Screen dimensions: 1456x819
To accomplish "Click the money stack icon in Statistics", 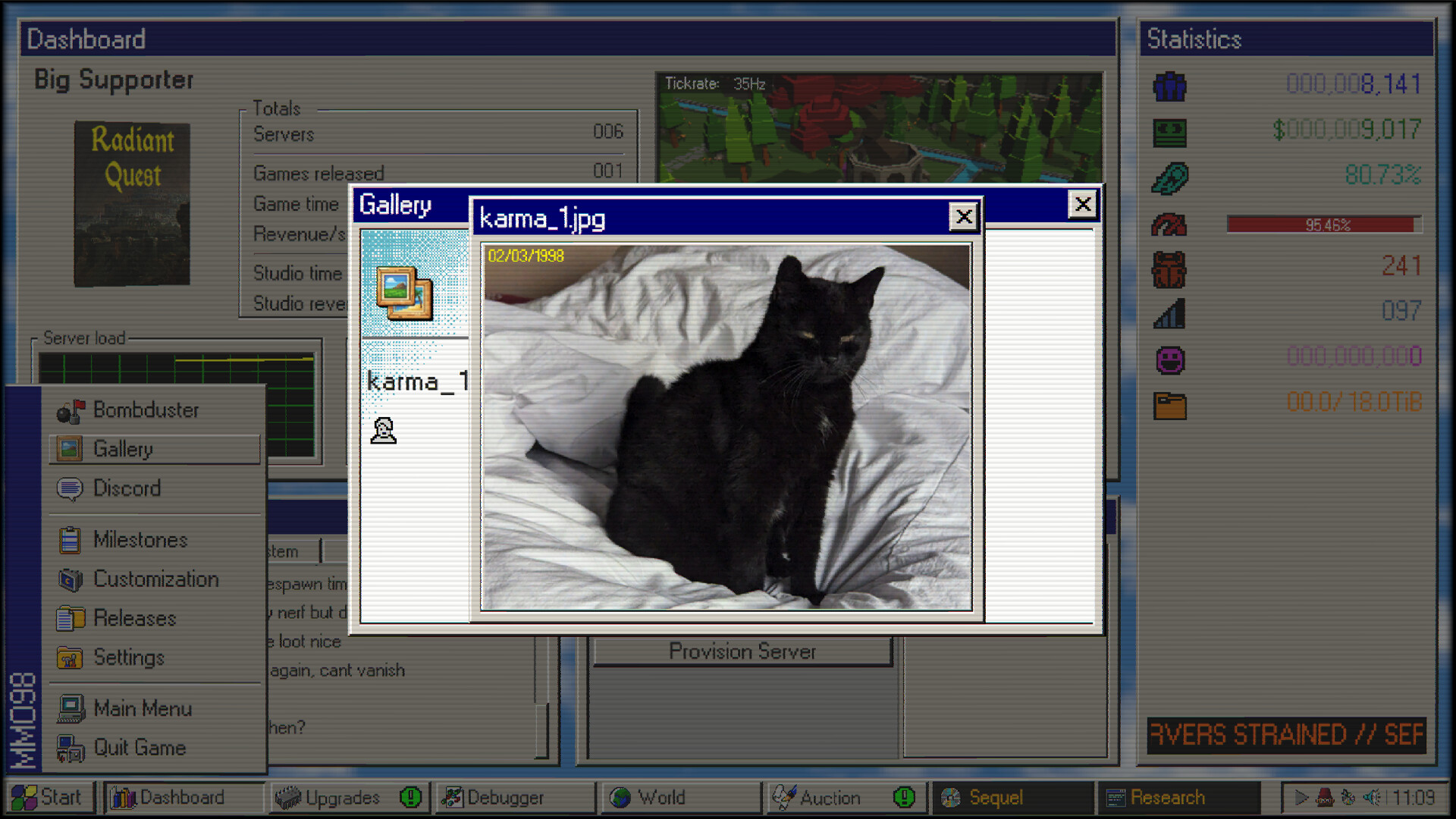I will coord(1169,130).
